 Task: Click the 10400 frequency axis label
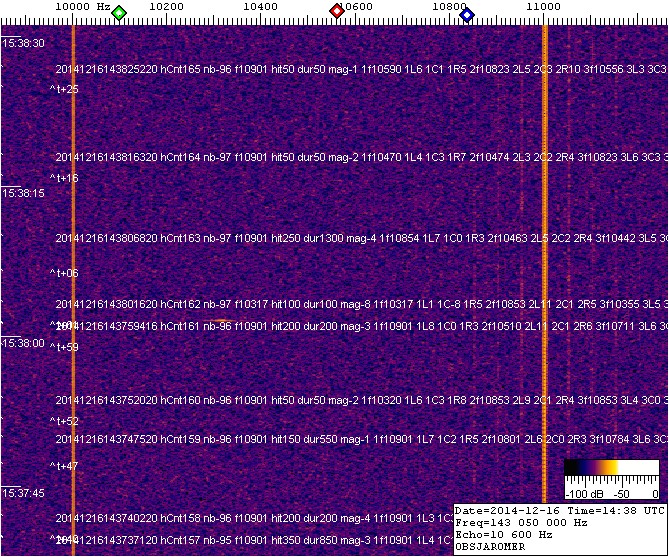[x=261, y=7]
